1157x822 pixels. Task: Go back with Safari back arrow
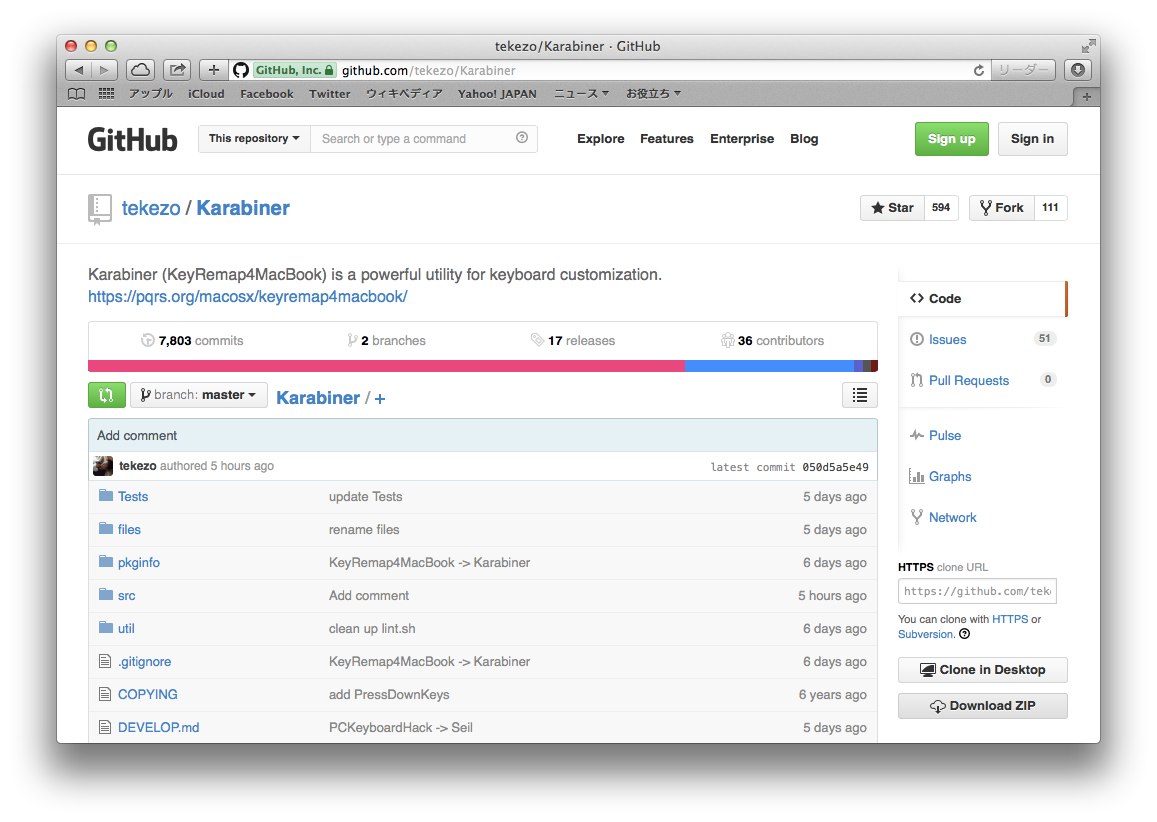[78, 70]
